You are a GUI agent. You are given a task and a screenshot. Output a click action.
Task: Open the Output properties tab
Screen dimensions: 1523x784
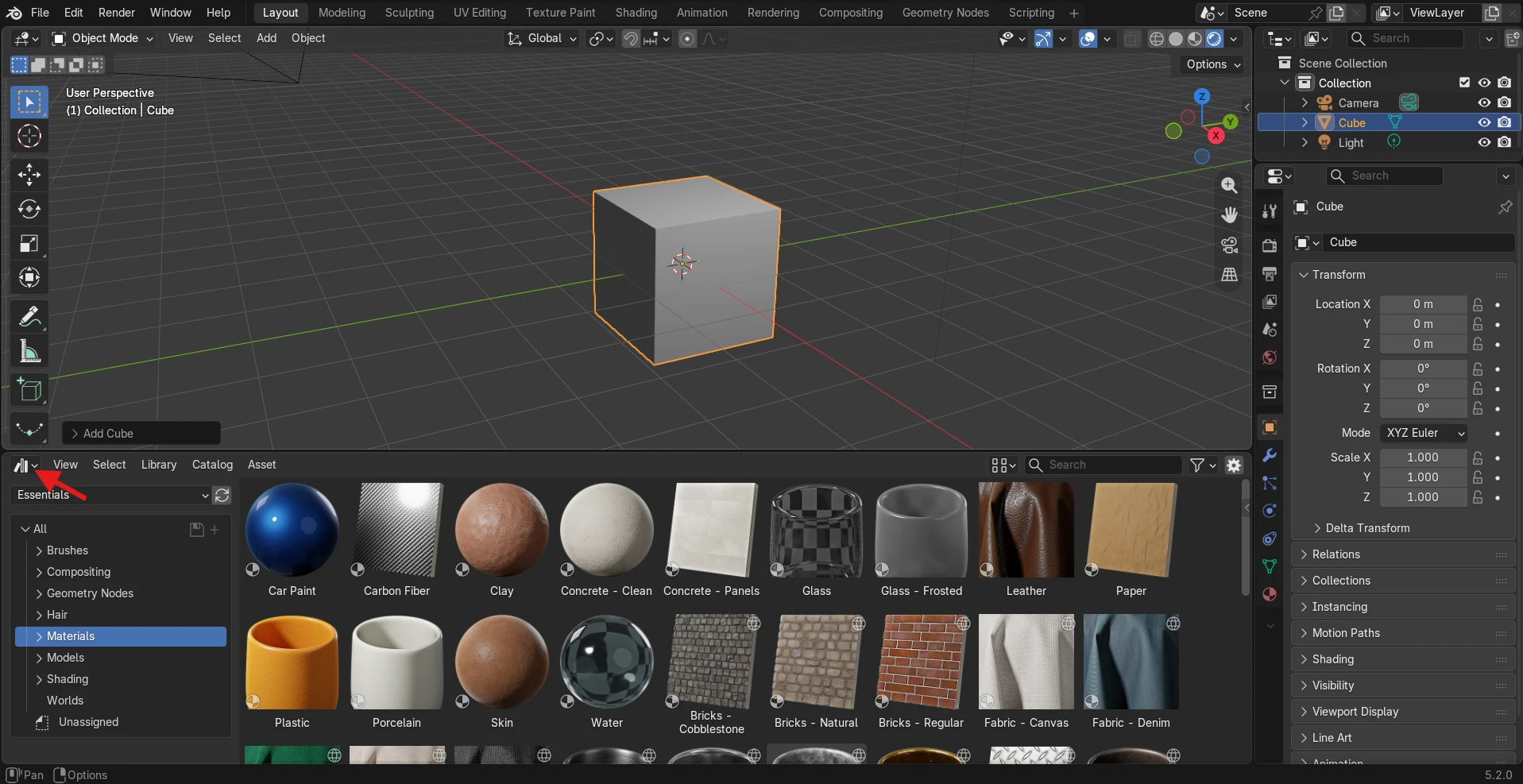[x=1270, y=273]
